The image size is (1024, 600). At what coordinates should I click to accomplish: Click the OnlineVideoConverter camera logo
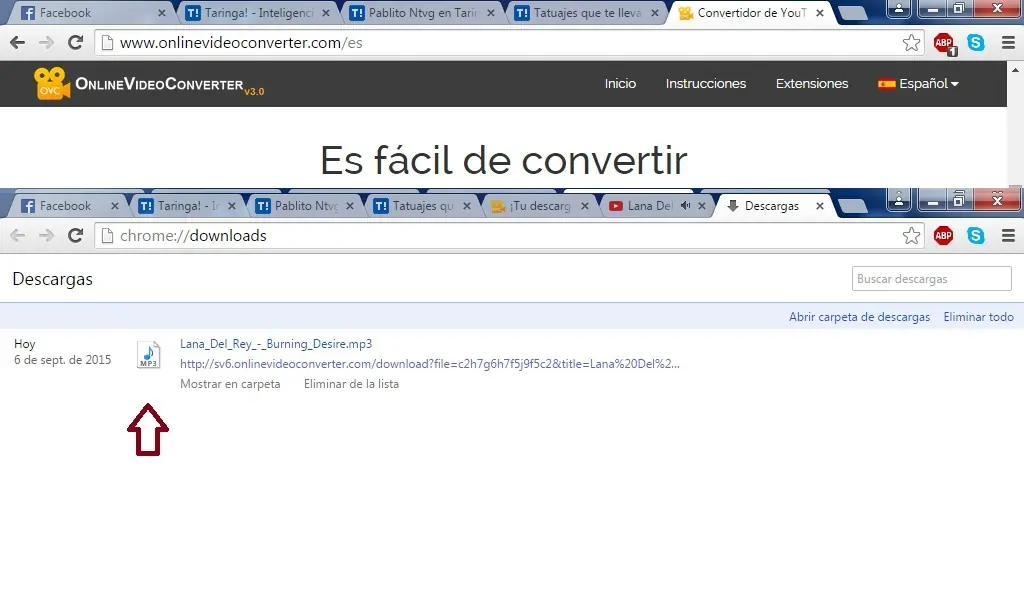coord(52,84)
